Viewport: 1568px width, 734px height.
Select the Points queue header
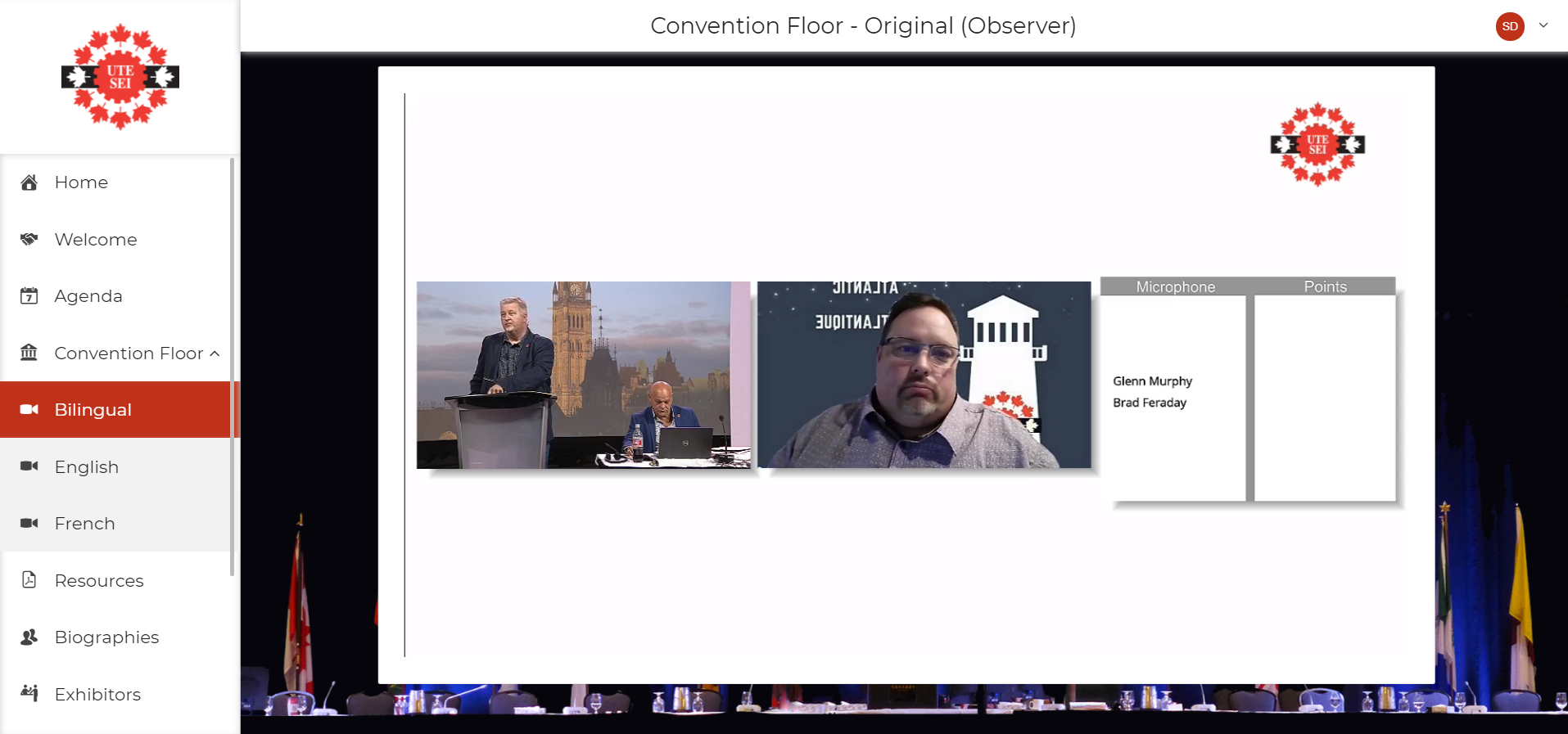[1325, 286]
